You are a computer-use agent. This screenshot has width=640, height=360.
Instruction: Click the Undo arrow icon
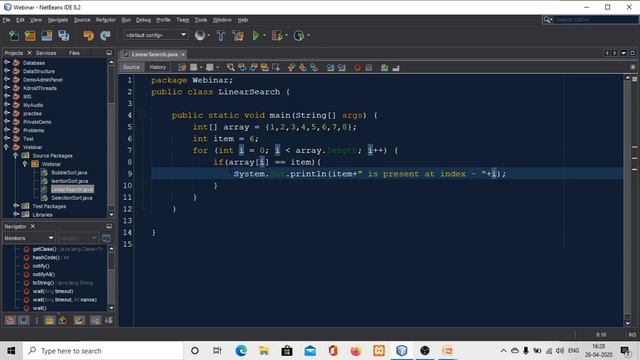(x=89, y=36)
